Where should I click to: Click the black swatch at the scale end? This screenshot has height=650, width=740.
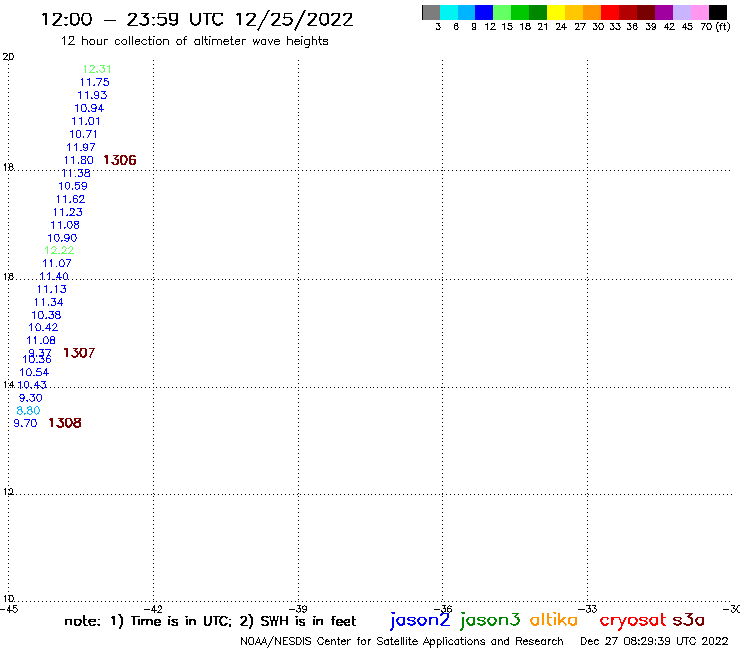click(718, 12)
